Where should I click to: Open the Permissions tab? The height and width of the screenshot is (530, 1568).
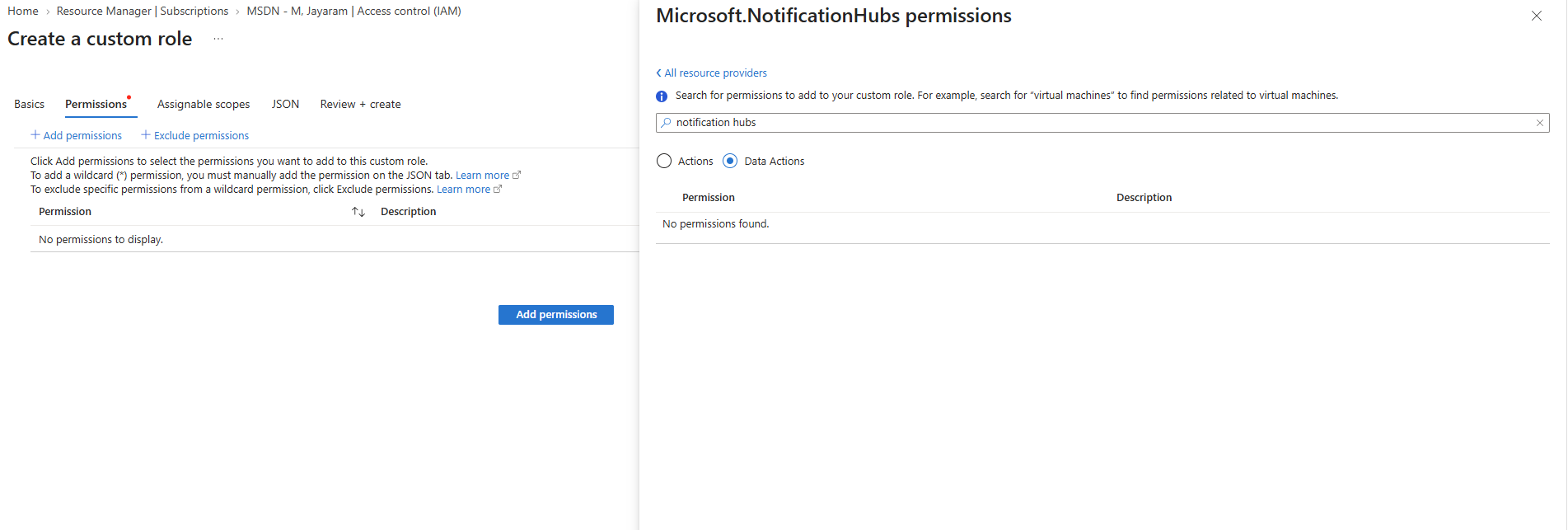pos(96,104)
